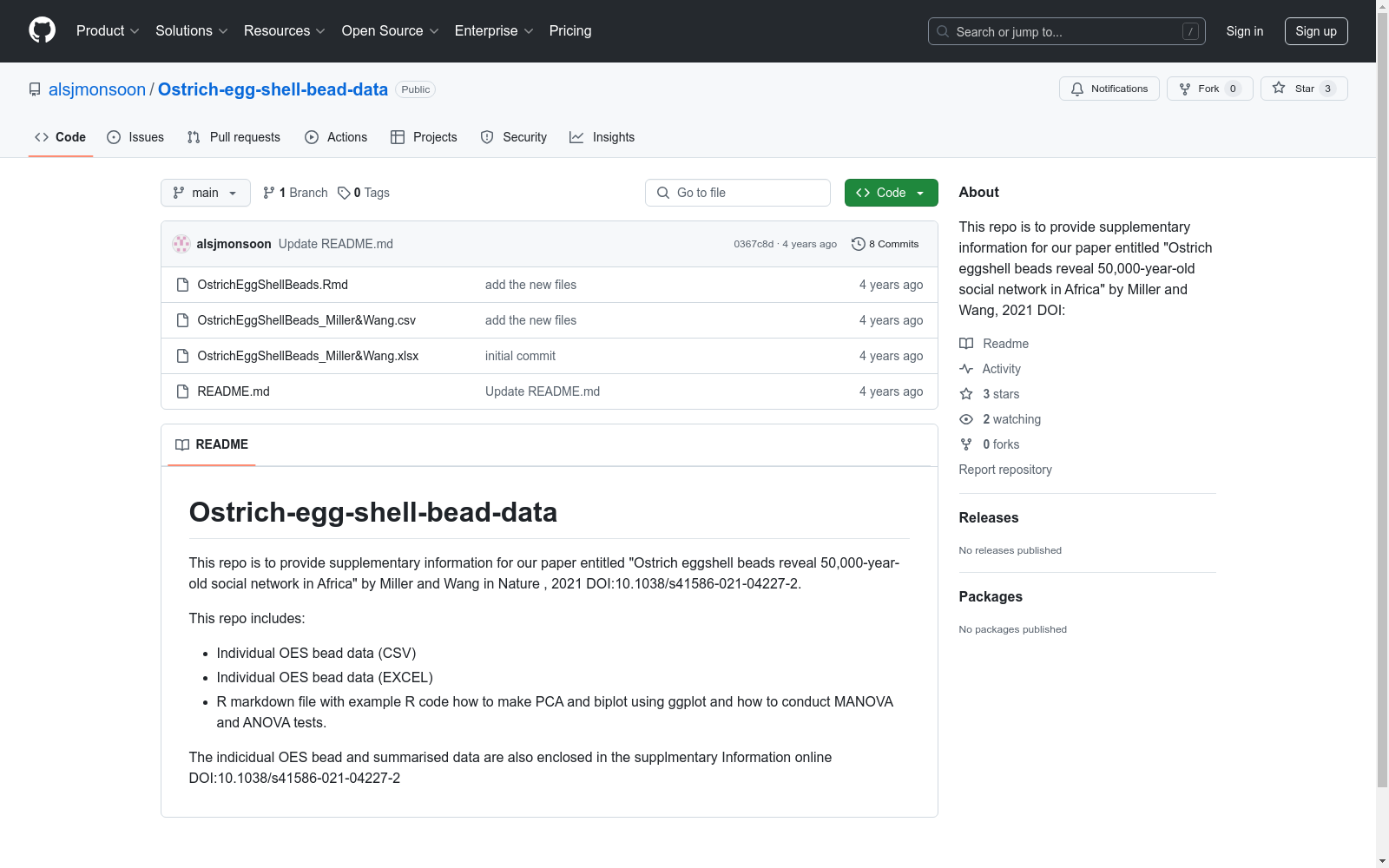Click the star icon in the Star button
1389x868 pixels.
point(1279,88)
